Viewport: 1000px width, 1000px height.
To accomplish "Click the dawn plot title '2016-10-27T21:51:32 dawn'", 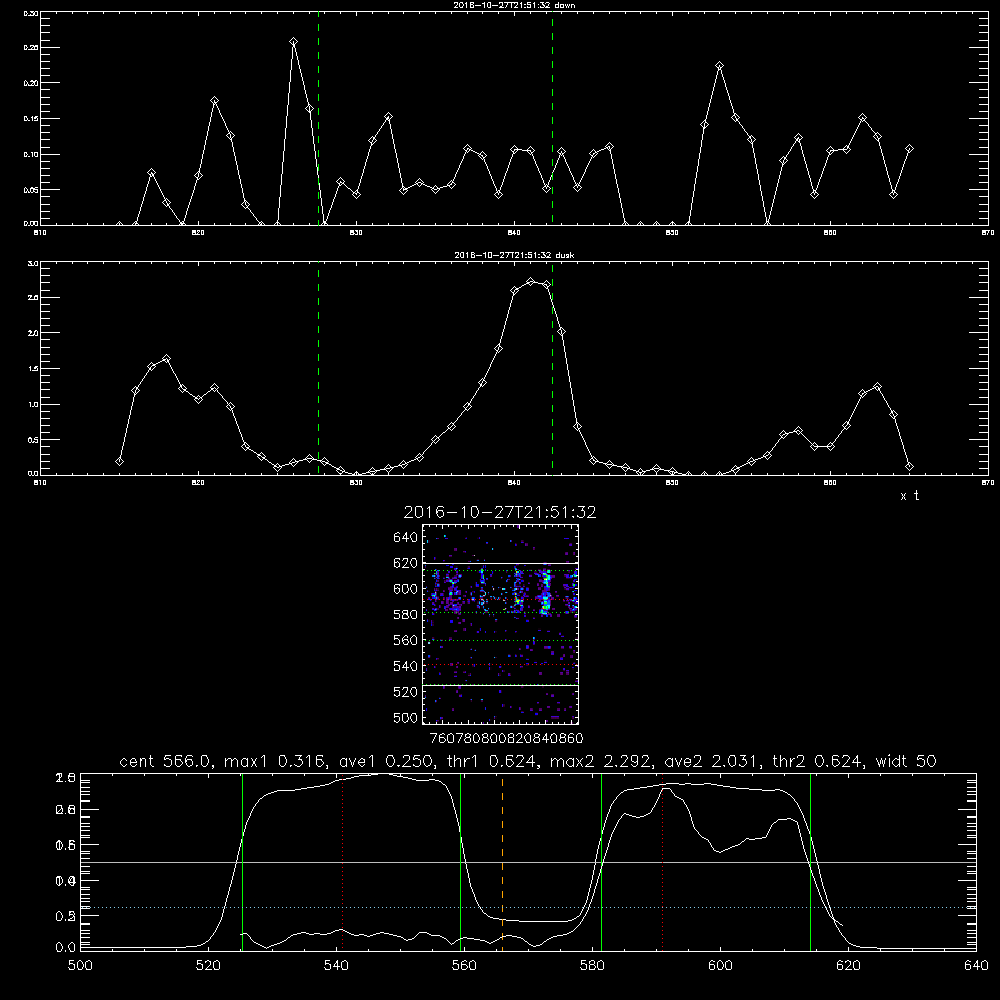I will click(514, 5).
